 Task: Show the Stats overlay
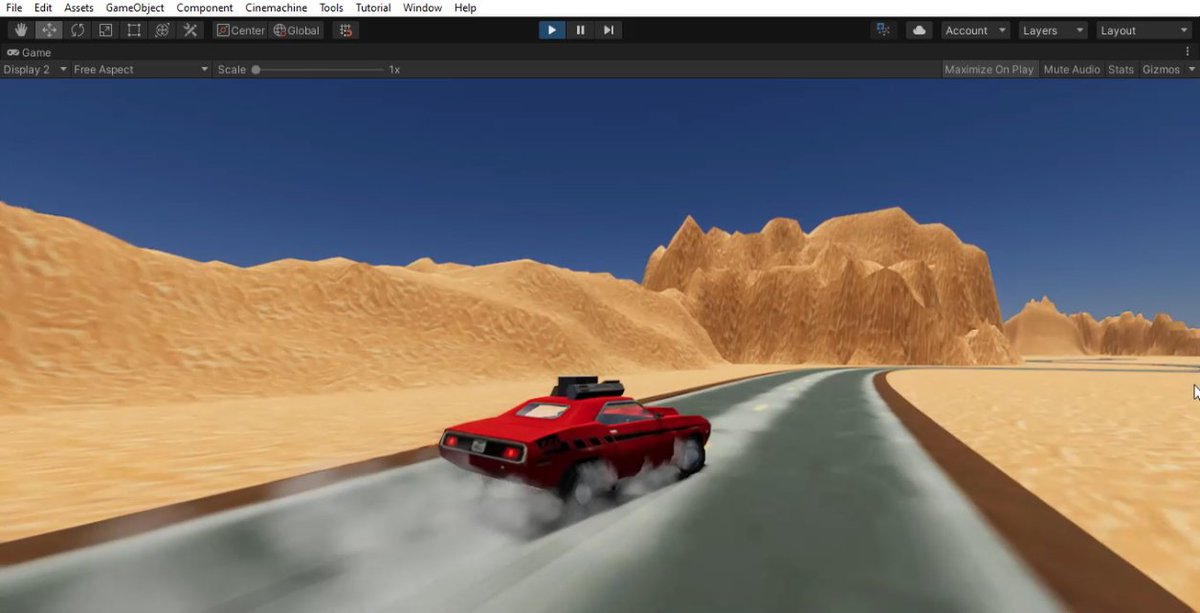point(1121,69)
